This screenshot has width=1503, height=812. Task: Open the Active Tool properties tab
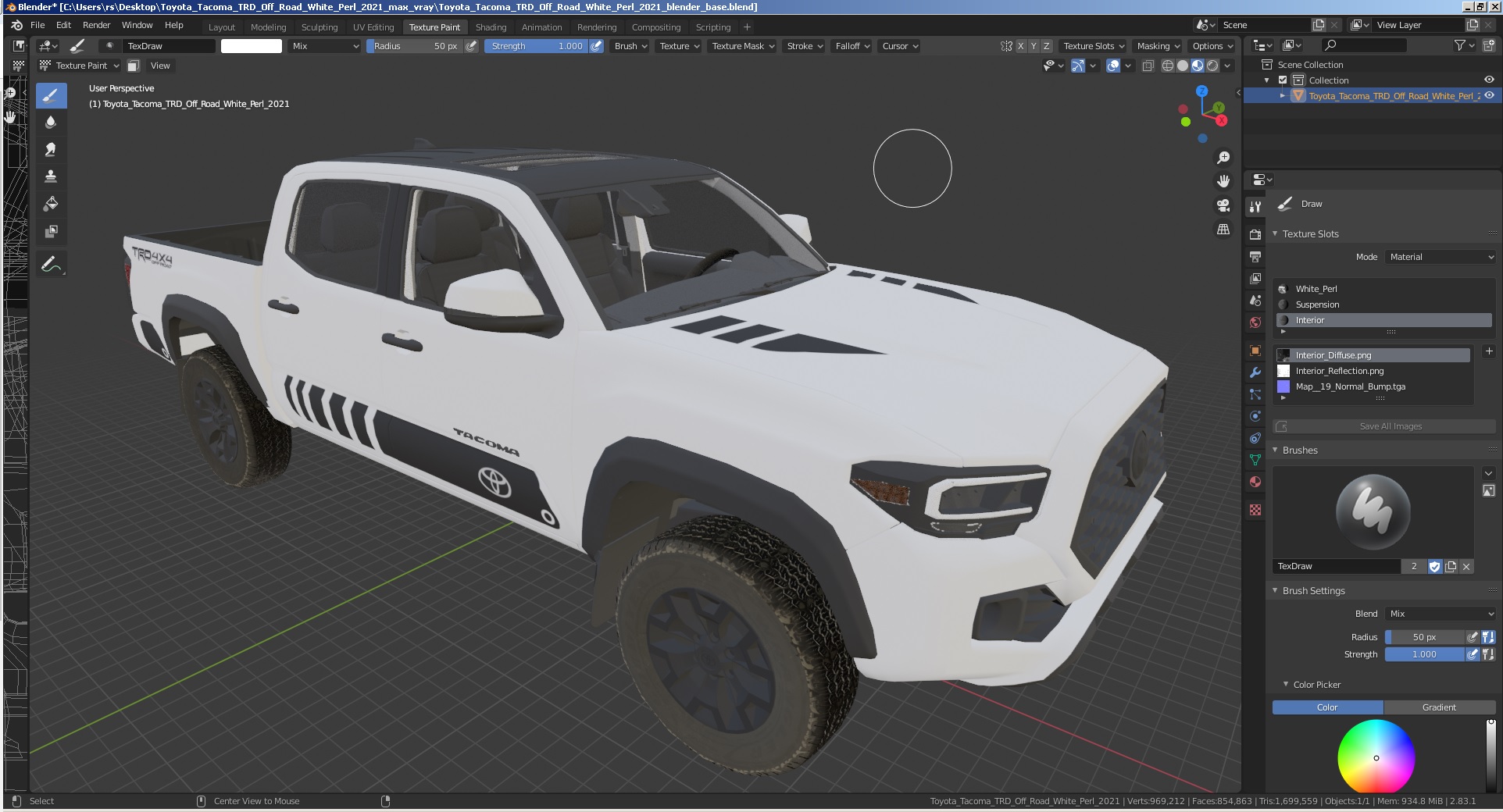[1255, 207]
